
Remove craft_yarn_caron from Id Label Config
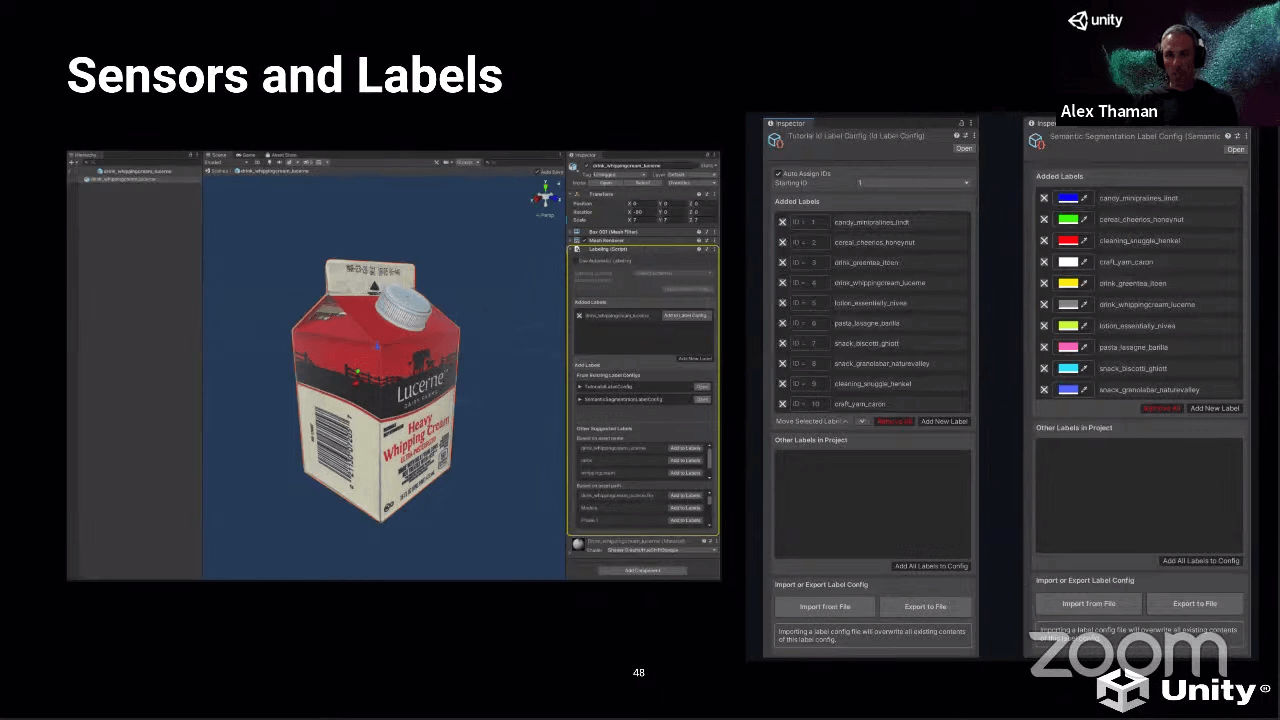pos(782,404)
